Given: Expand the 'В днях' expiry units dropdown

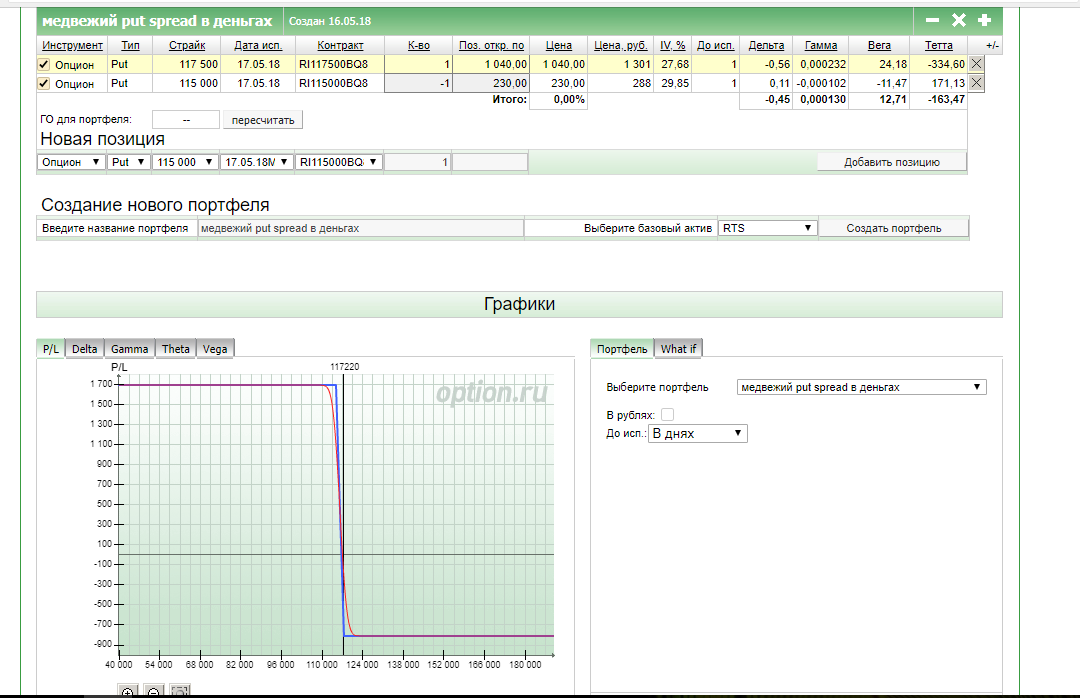Looking at the screenshot, I should click(x=697, y=433).
